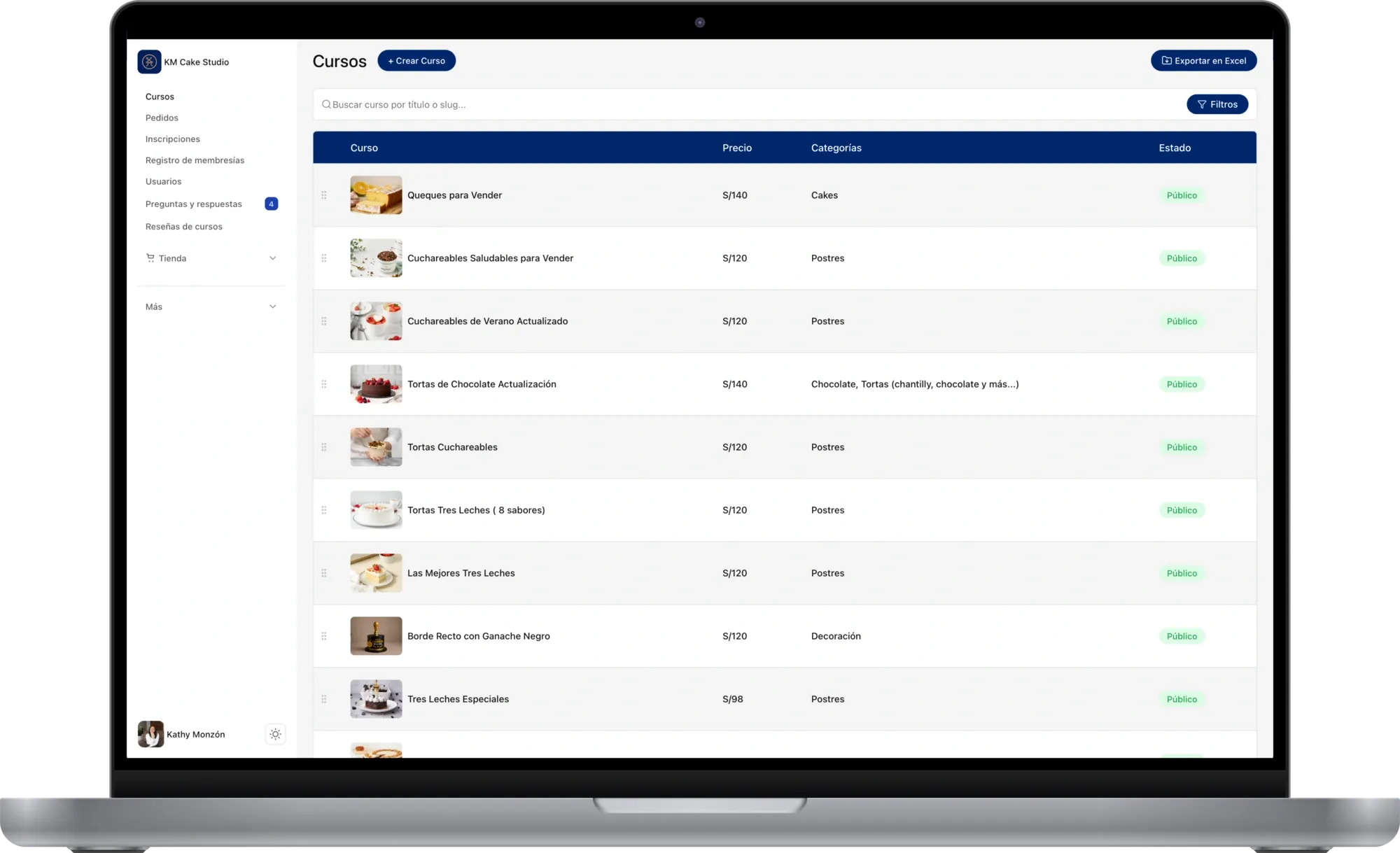
Task: Click Tortas Tres Leches ( 8 sabores) title
Action: (477, 510)
